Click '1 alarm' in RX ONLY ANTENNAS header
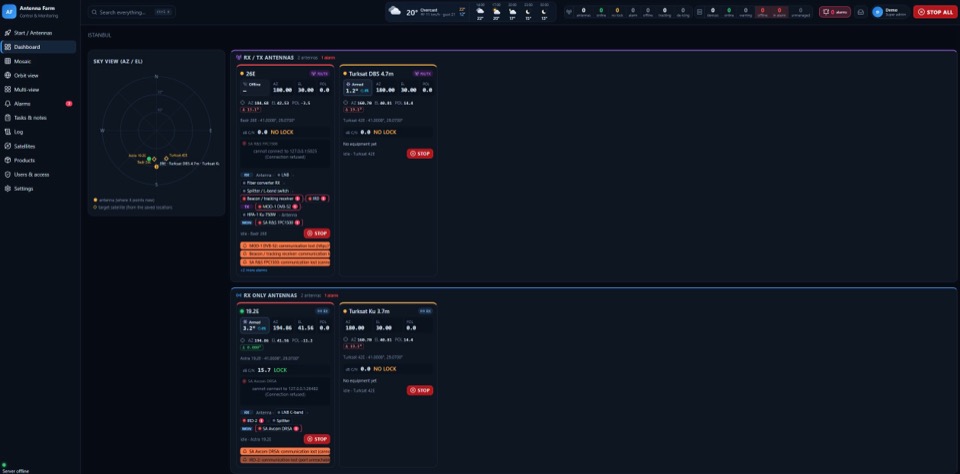The height and width of the screenshot is (474, 960). (331, 295)
